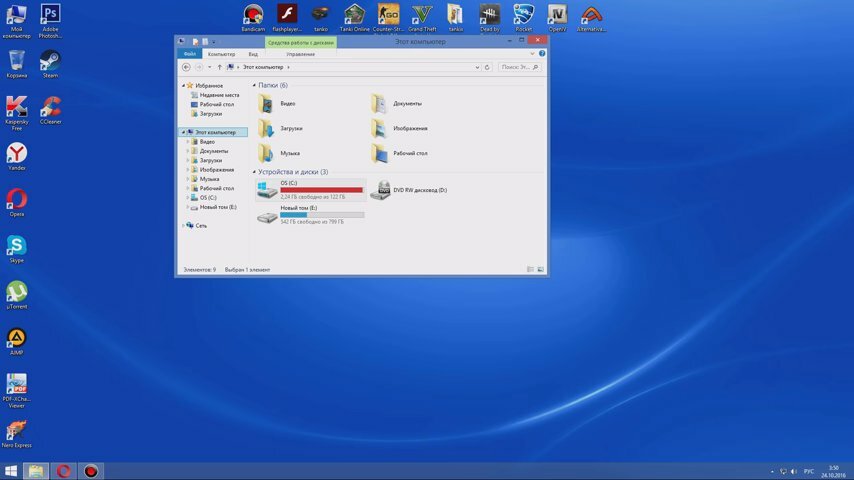Switch to large thumbnails view in status bar
Image resolution: width=854 pixels, height=480 pixels.
click(540, 269)
